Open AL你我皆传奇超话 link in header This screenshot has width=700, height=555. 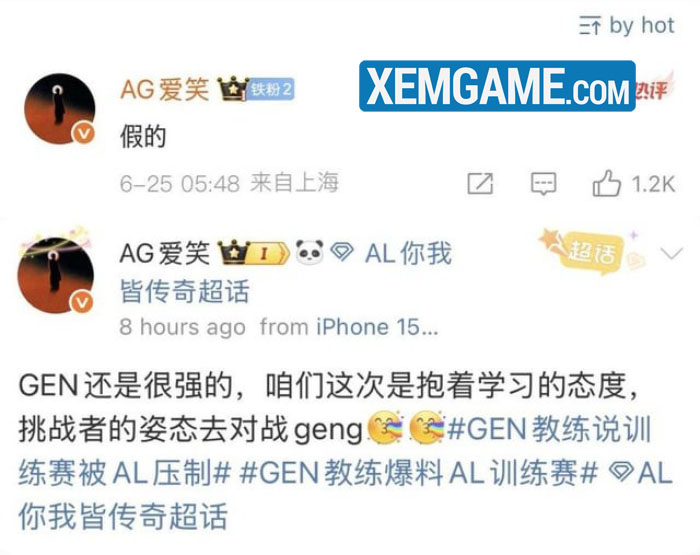[x=286, y=272]
